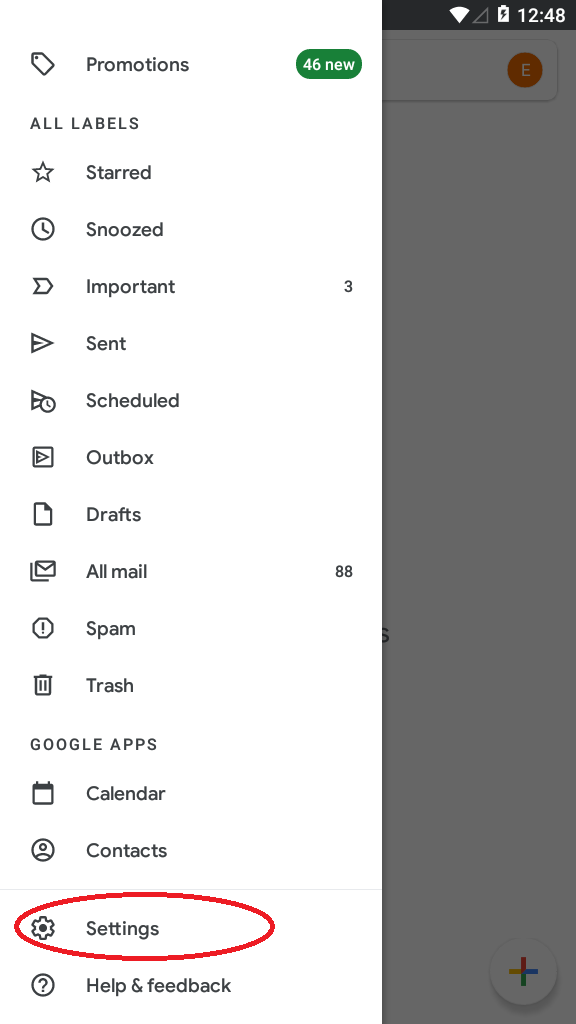Select the Drafts document icon
The width and height of the screenshot is (576, 1024).
(x=43, y=514)
